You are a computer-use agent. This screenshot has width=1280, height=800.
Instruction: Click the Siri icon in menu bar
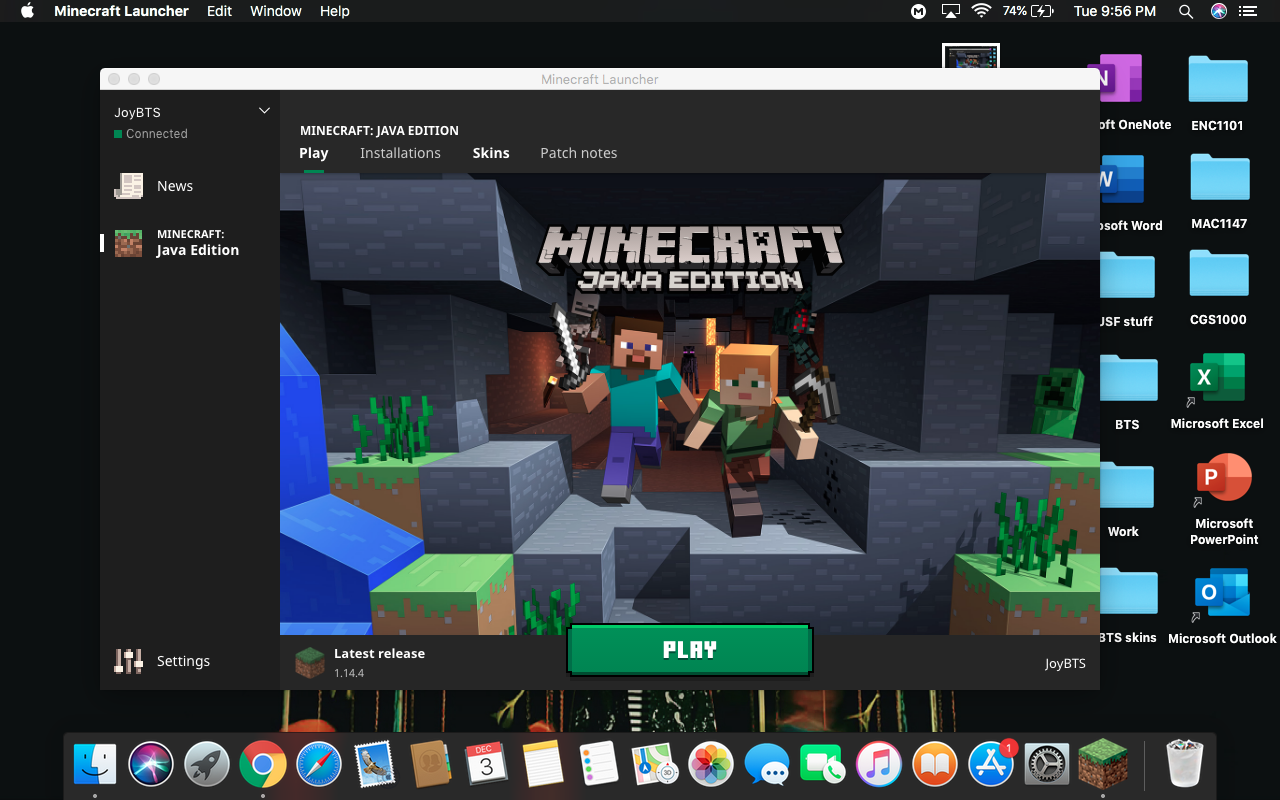click(1218, 11)
